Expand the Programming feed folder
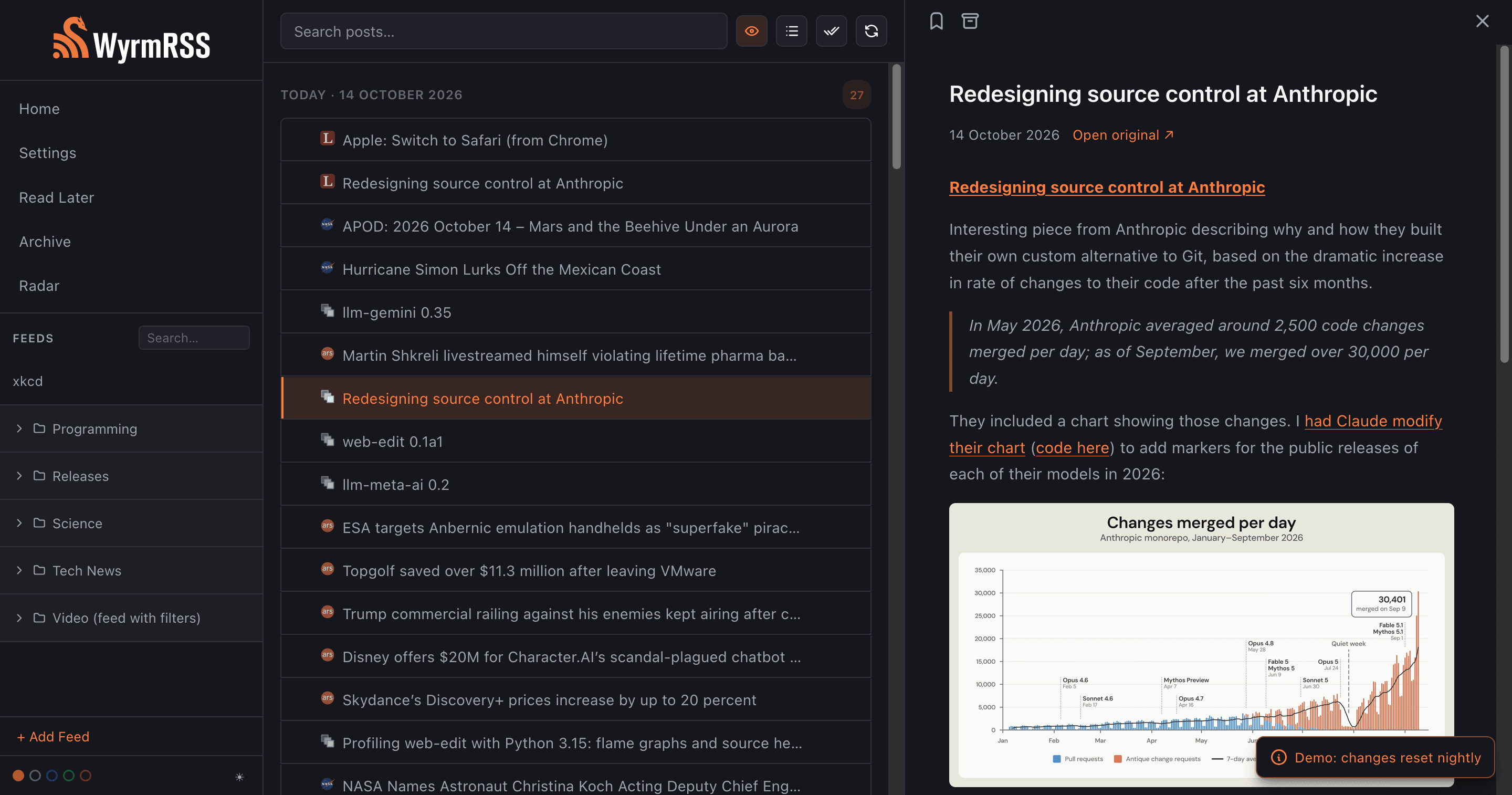 131,428
